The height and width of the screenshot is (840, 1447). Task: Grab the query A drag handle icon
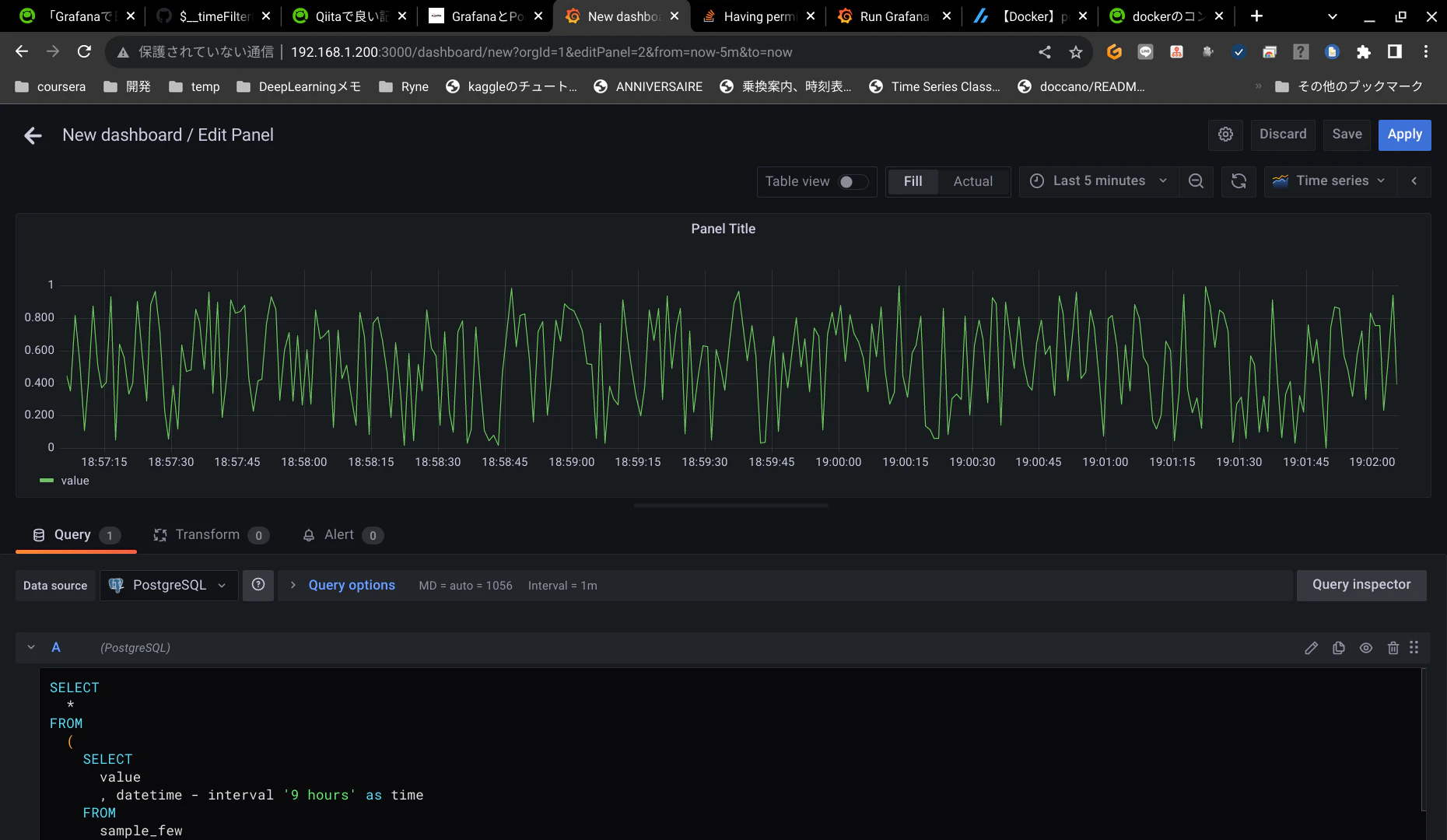[1414, 647]
